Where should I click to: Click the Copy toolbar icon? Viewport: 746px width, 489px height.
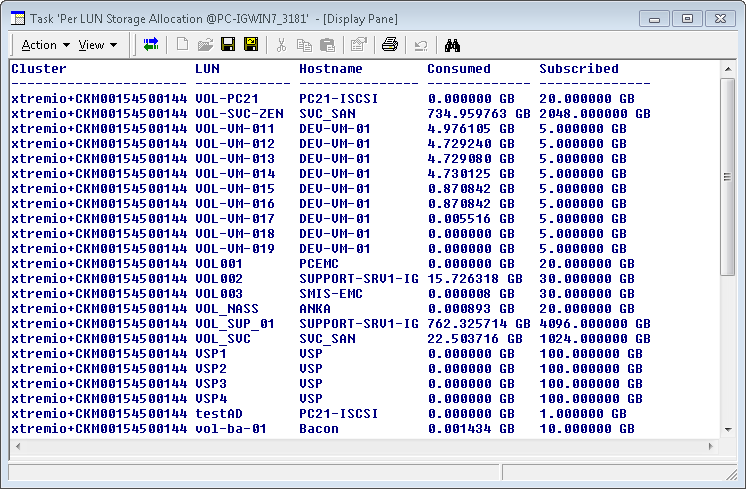(x=305, y=45)
